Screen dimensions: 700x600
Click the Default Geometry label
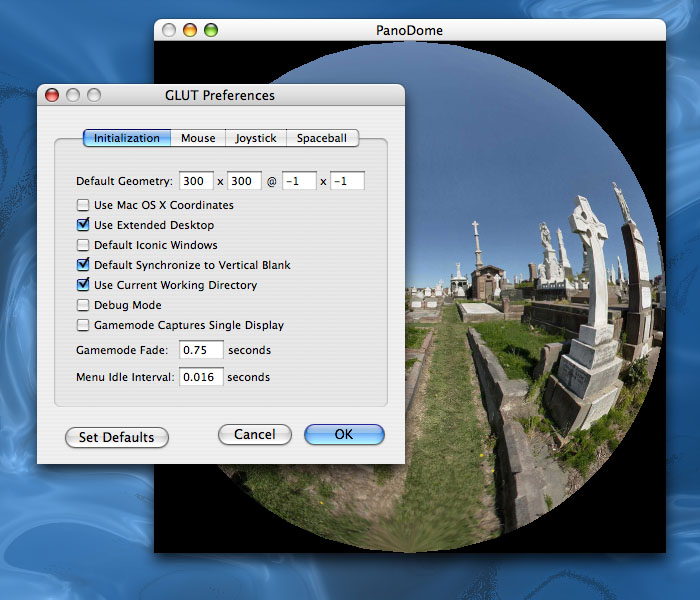click(x=124, y=181)
